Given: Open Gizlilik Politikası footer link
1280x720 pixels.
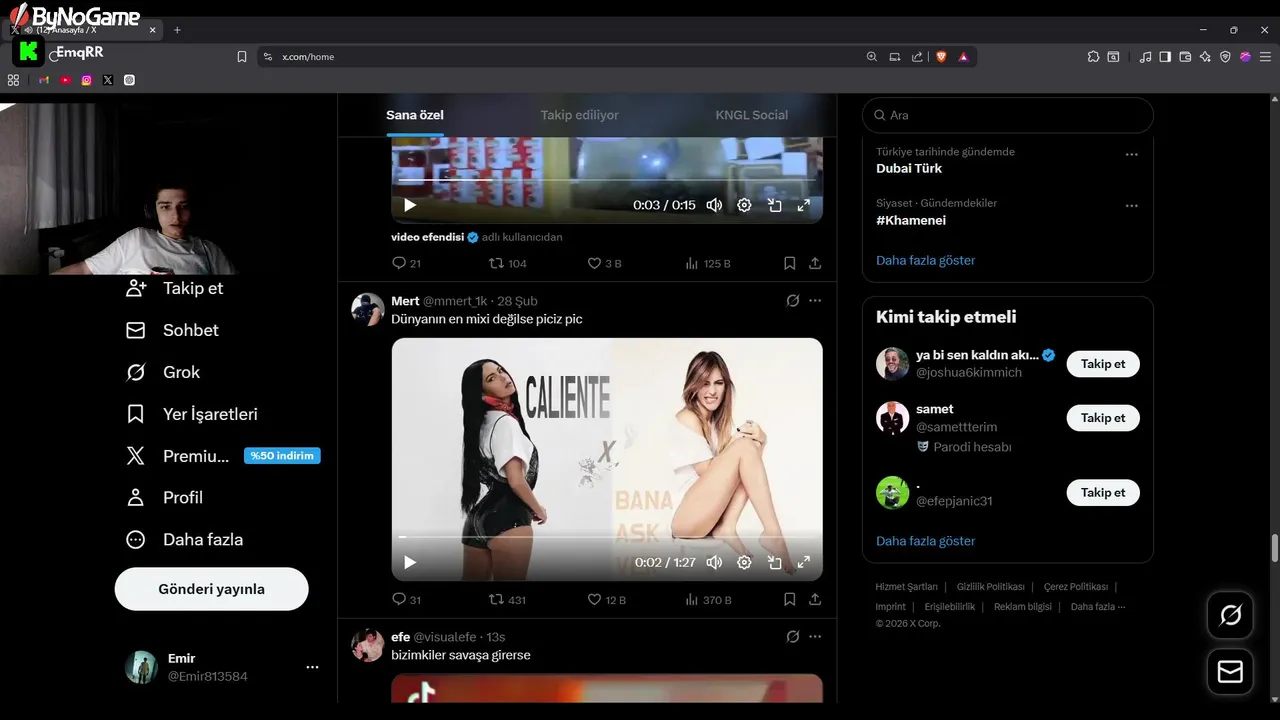Looking at the screenshot, I should tap(991, 587).
